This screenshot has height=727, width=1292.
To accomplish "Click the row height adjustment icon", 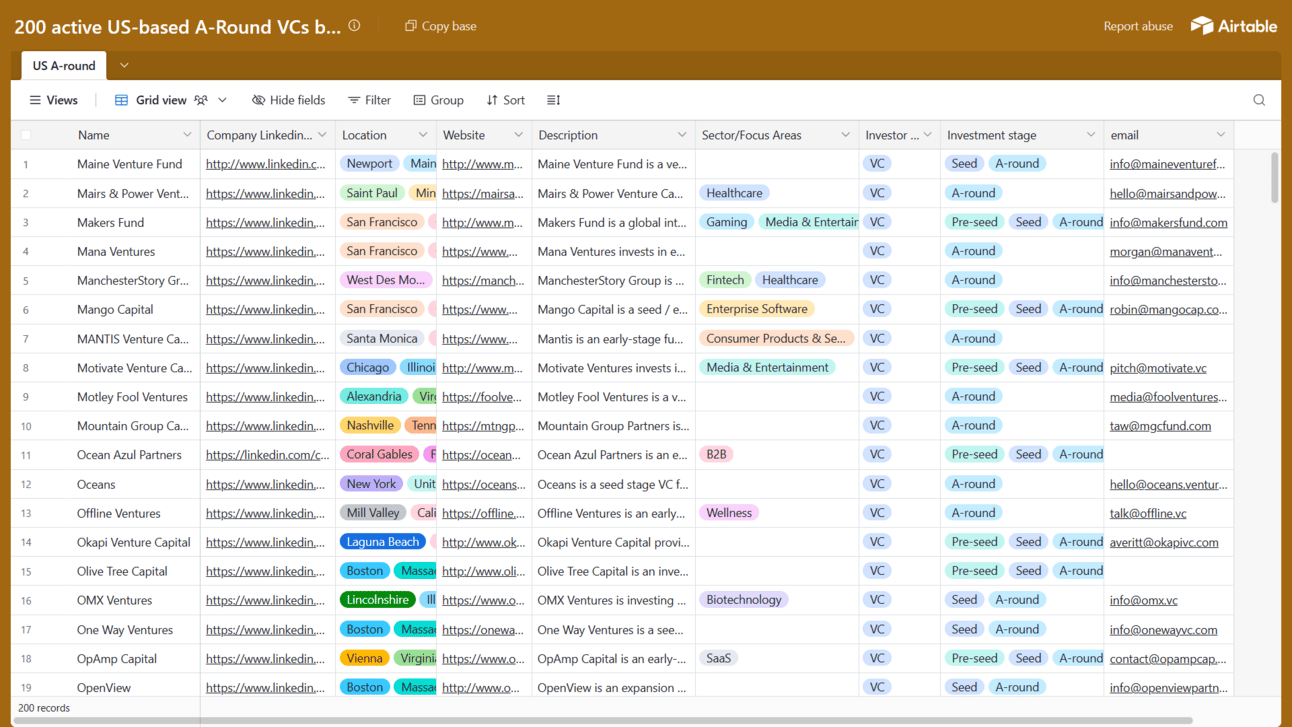I will 553,100.
